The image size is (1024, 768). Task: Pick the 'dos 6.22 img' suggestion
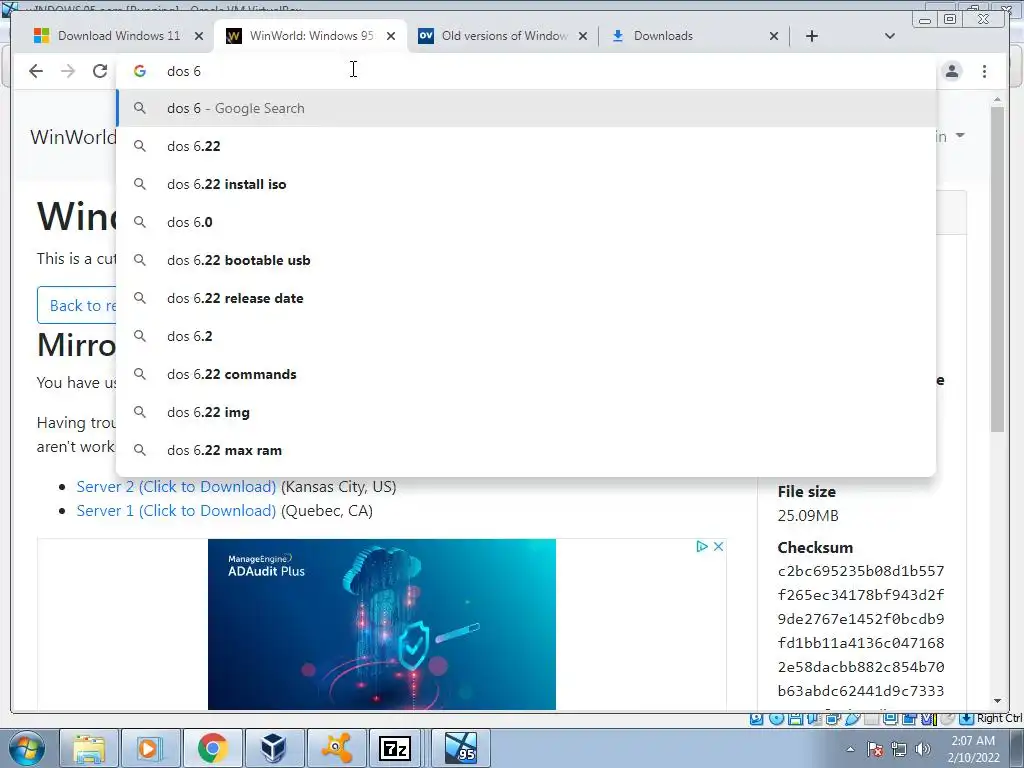click(x=526, y=412)
